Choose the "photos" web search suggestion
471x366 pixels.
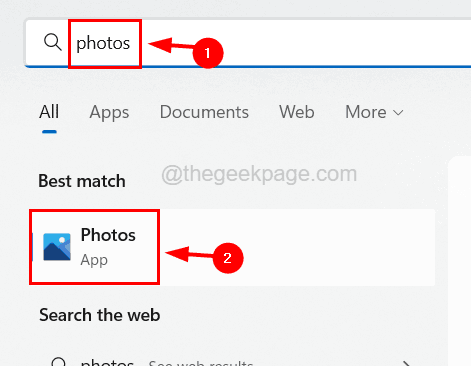pyautogui.click(x=107, y=363)
